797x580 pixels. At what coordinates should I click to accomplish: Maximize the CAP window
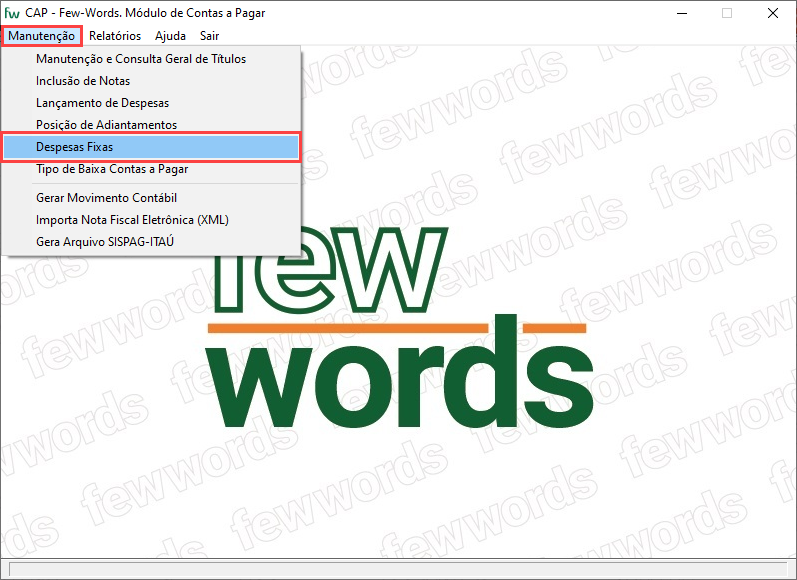[727, 13]
